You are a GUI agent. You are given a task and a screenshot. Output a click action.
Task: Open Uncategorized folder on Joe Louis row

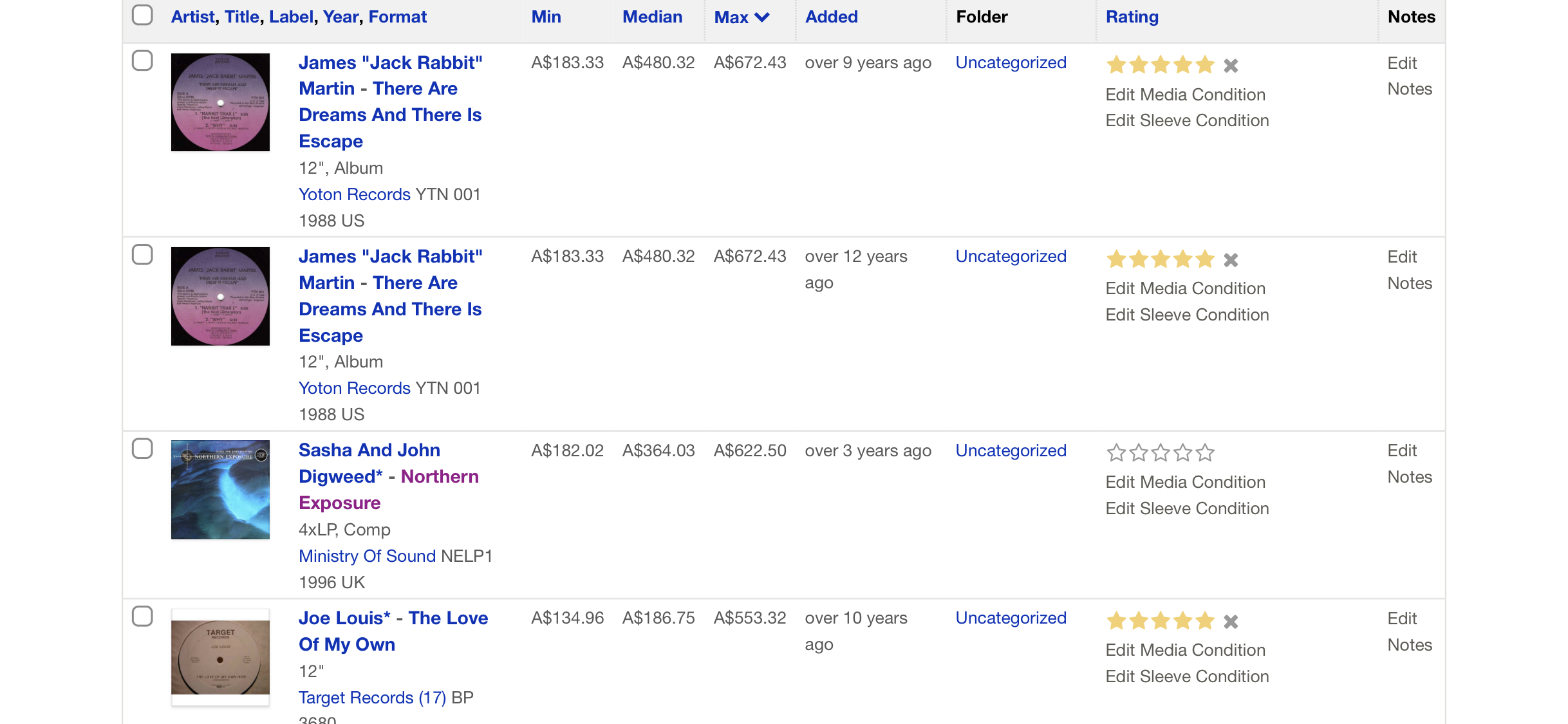click(x=1011, y=618)
